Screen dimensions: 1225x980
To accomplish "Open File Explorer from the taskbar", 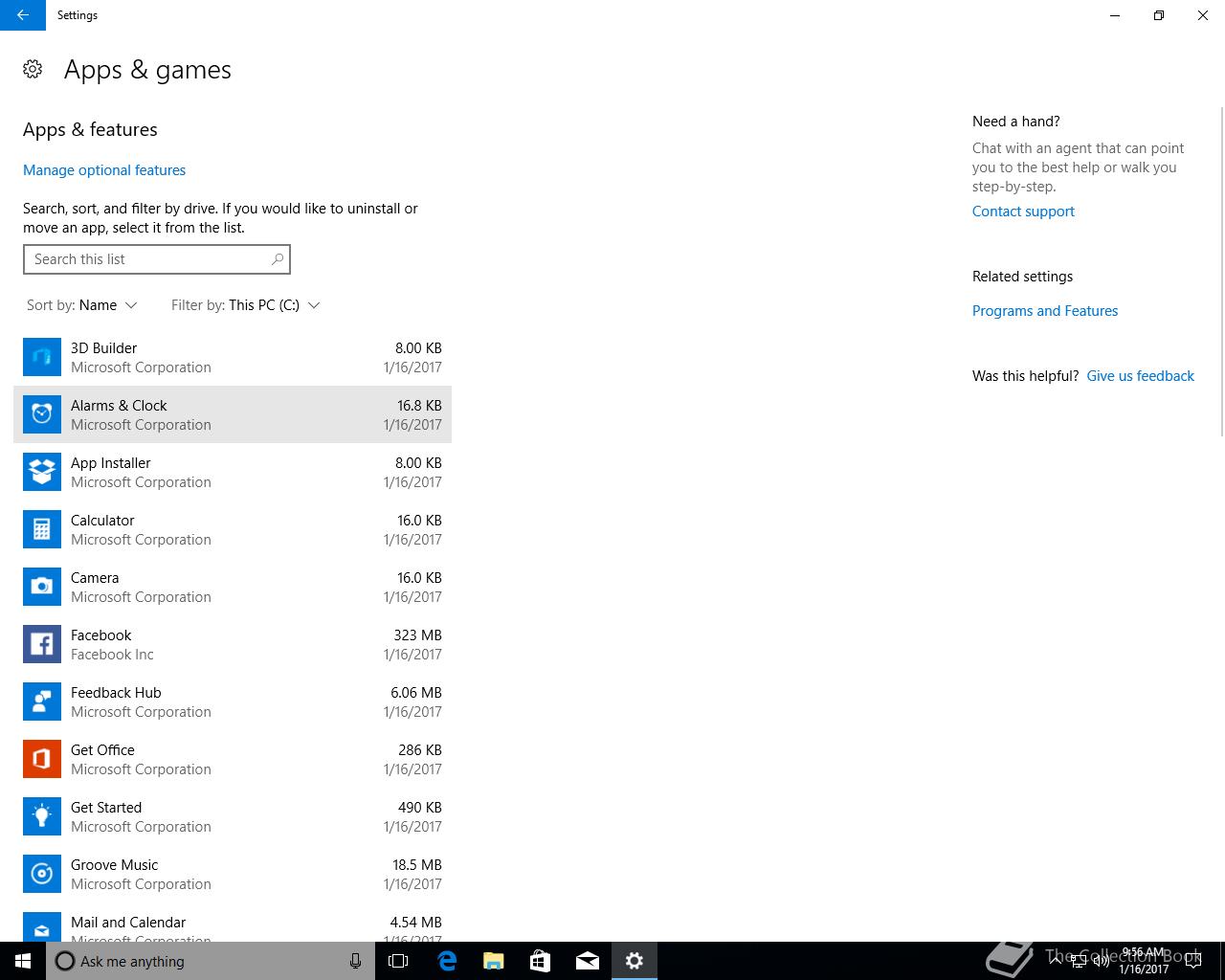I will coord(494,961).
